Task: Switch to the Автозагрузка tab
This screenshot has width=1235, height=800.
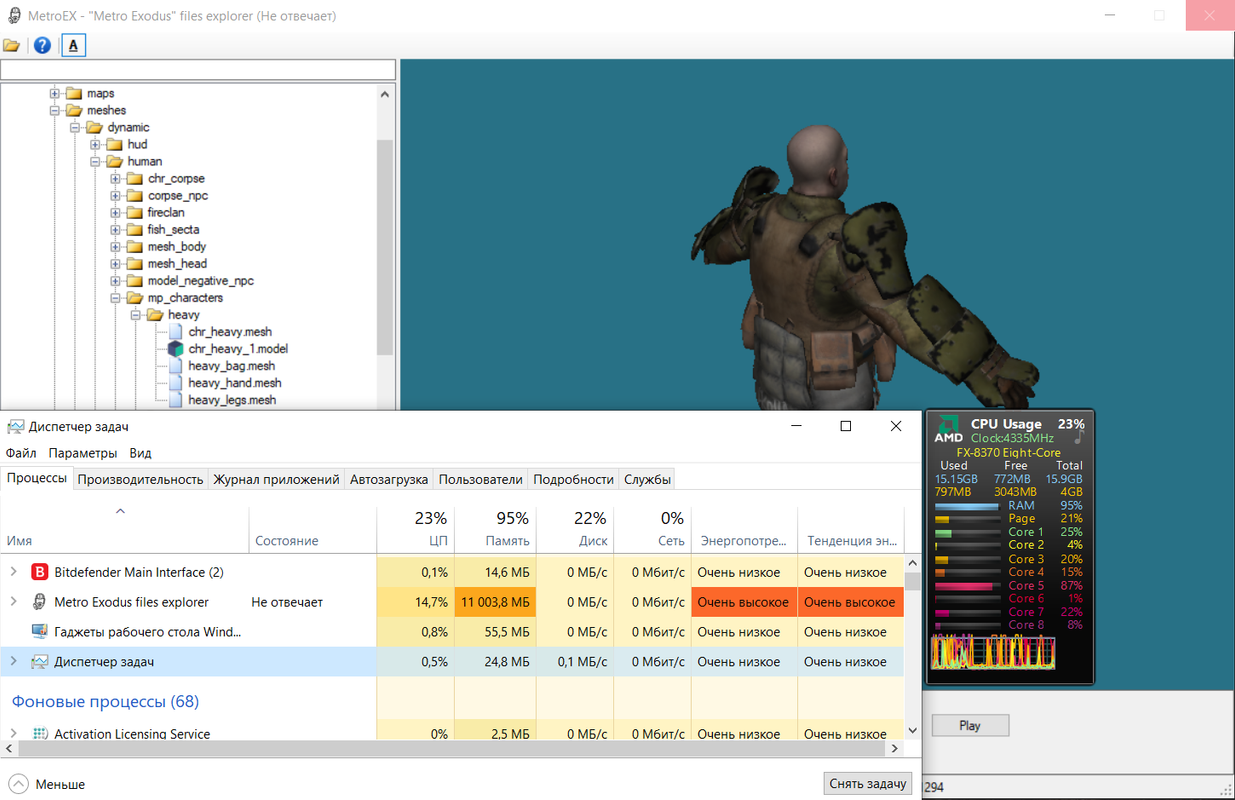Action: pos(389,479)
